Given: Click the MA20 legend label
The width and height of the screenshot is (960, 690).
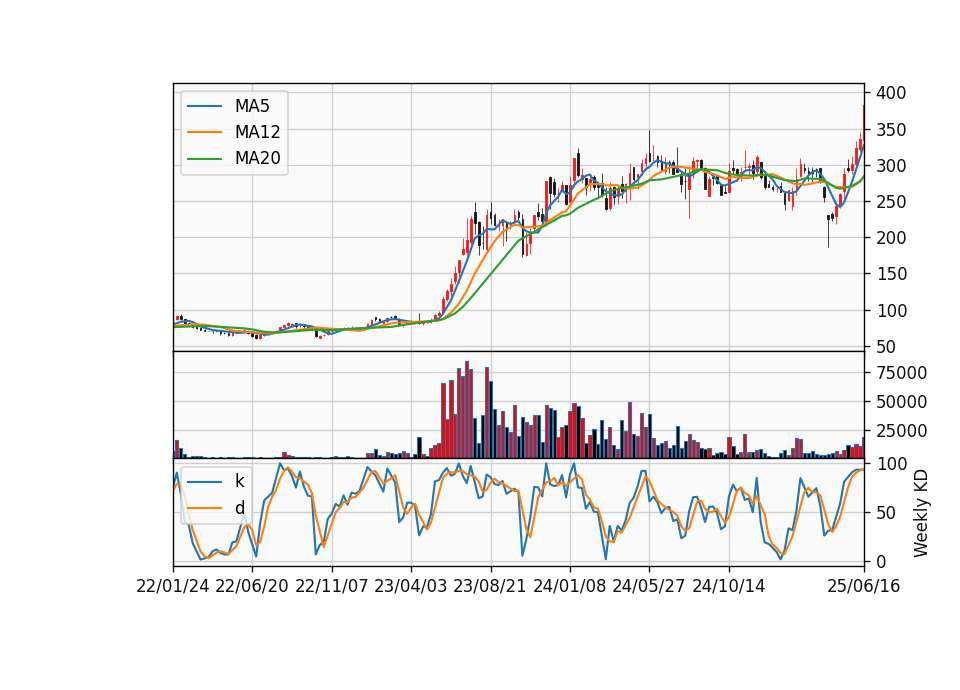Looking at the screenshot, I should coord(257,158).
